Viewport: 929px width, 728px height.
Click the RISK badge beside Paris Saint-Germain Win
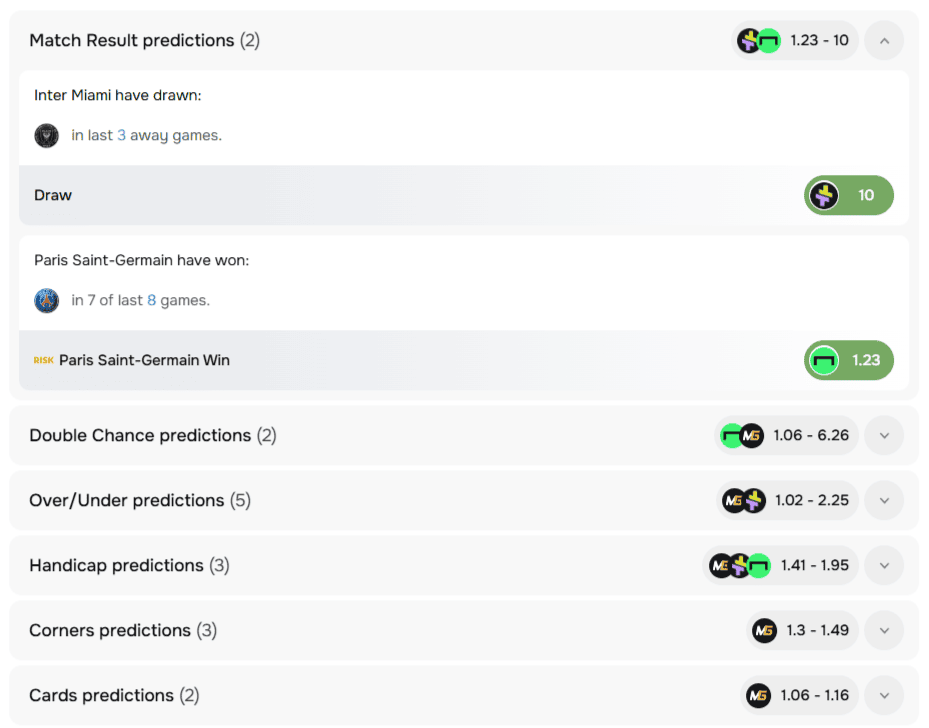[43, 360]
